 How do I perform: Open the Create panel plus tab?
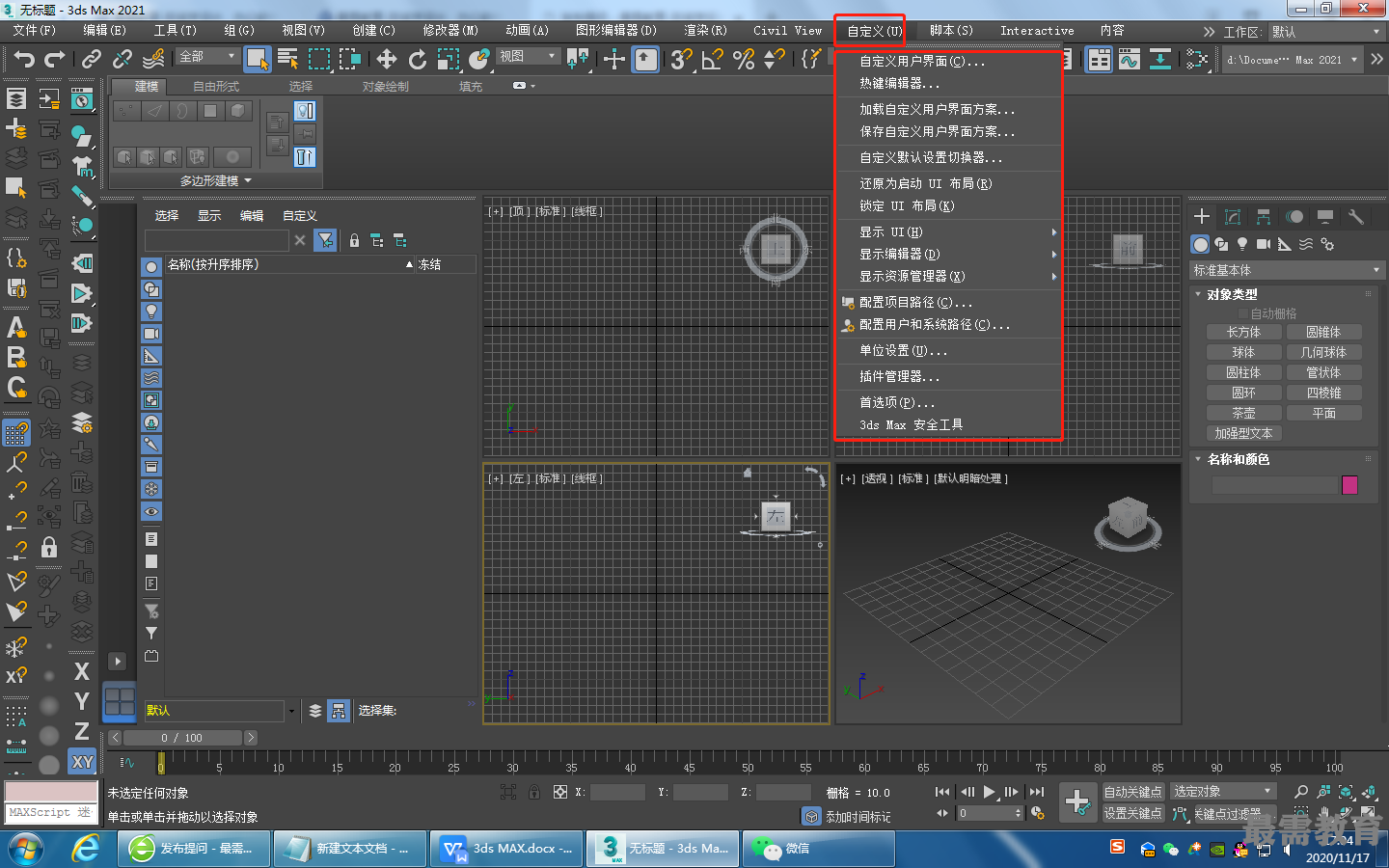[1202, 217]
